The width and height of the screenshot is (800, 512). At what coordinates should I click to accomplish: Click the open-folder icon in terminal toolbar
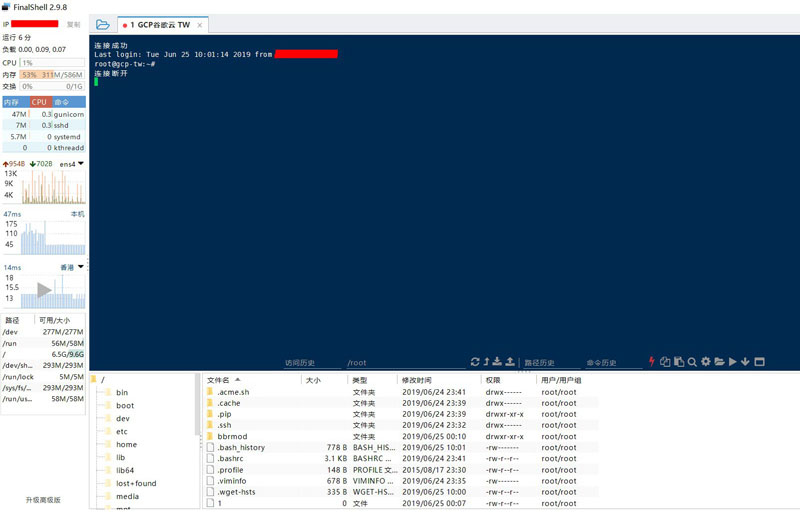click(x=719, y=362)
